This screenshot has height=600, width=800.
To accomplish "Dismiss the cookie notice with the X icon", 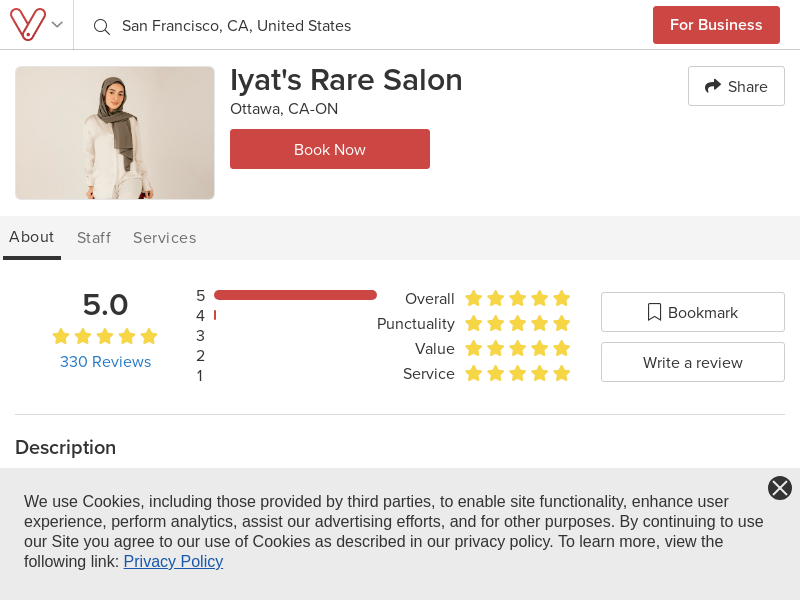I will click(x=780, y=488).
